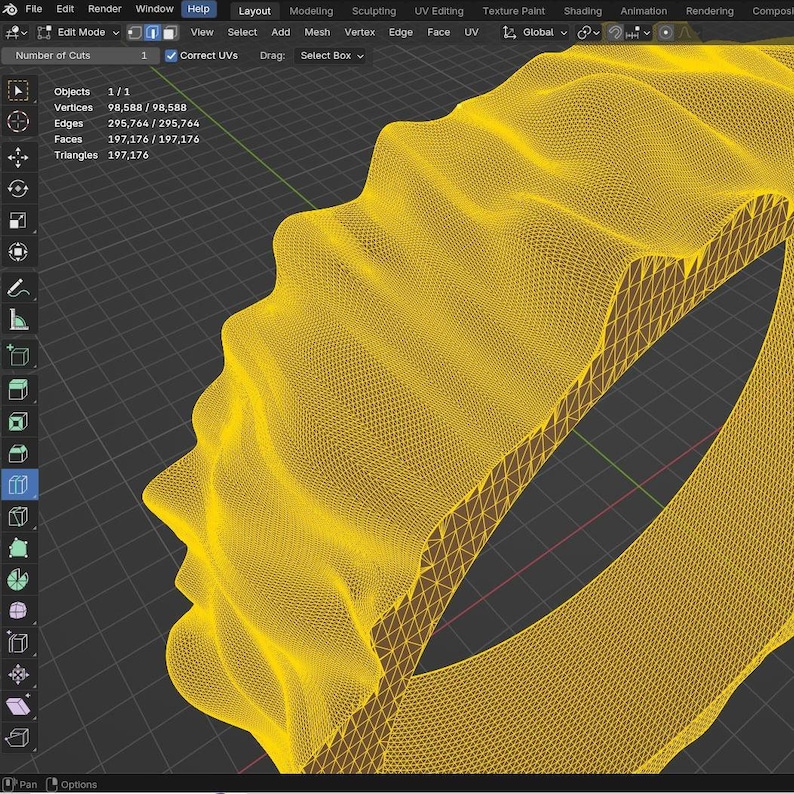
Task: Pick the Edge Slide tool
Action: 18,643
